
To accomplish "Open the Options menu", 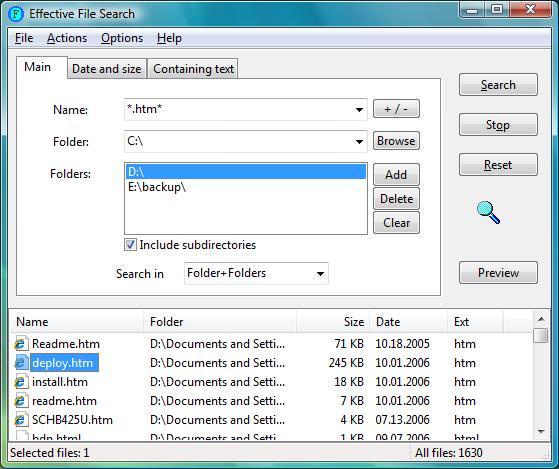I will click(122, 38).
